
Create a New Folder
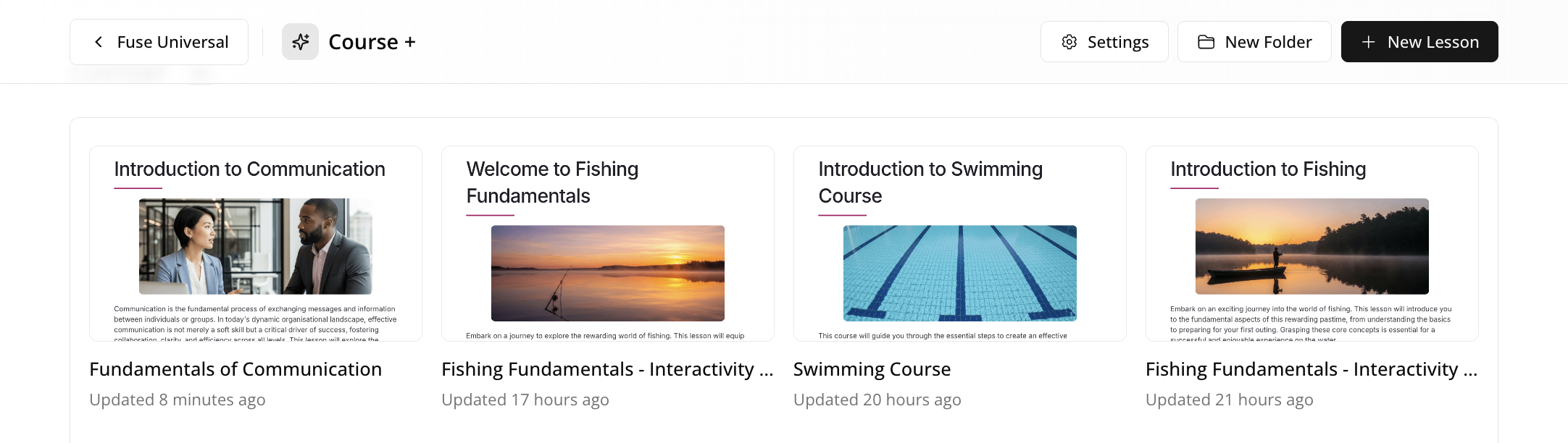(1254, 42)
